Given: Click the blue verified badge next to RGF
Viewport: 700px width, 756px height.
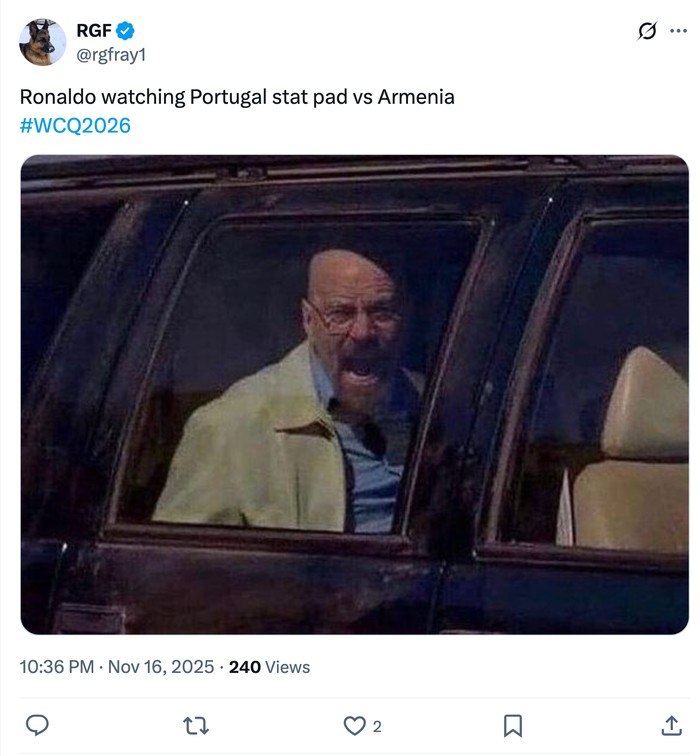Looking at the screenshot, I should (x=125, y=31).
